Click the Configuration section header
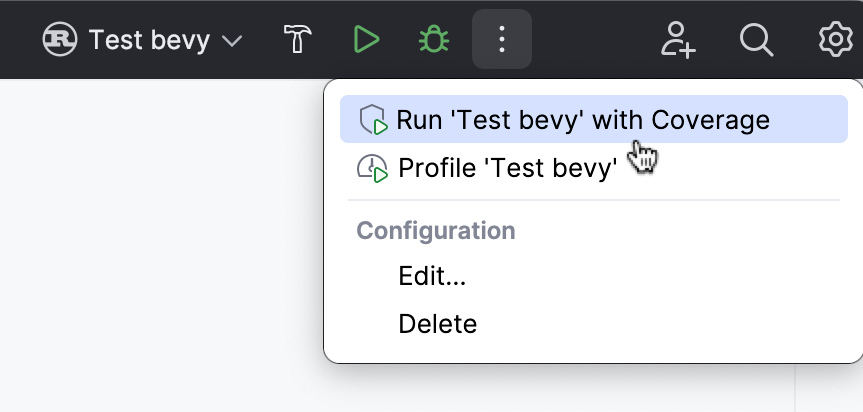This screenshot has height=412, width=863. pos(436,231)
